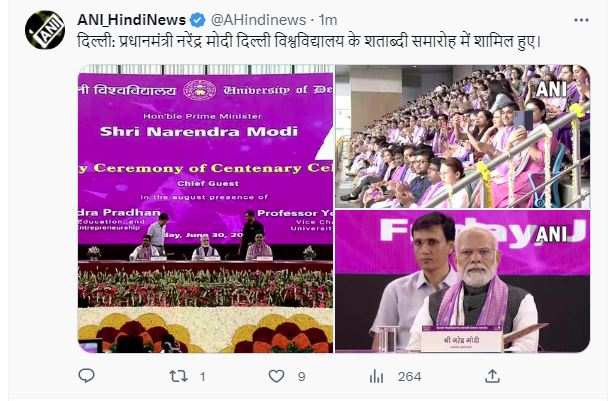Click the Shri Narendra Modi banner text
This screenshot has height=401, width=614.
click(x=199, y=132)
